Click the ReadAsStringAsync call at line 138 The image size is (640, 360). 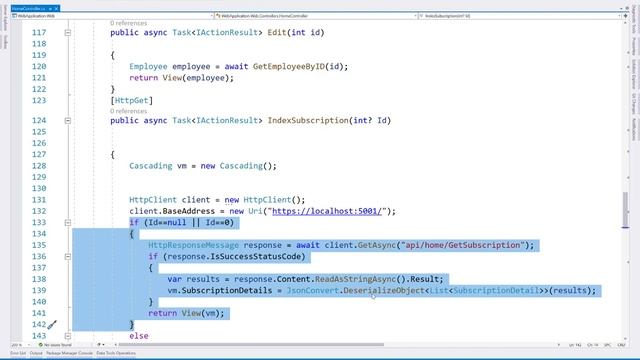coord(355,280)
